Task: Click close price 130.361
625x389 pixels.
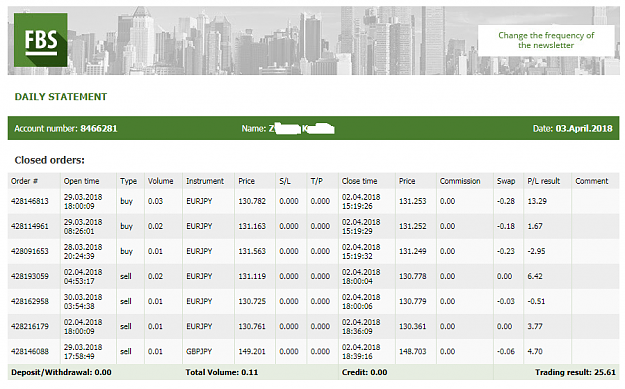Action: click(x=413, y=326)
